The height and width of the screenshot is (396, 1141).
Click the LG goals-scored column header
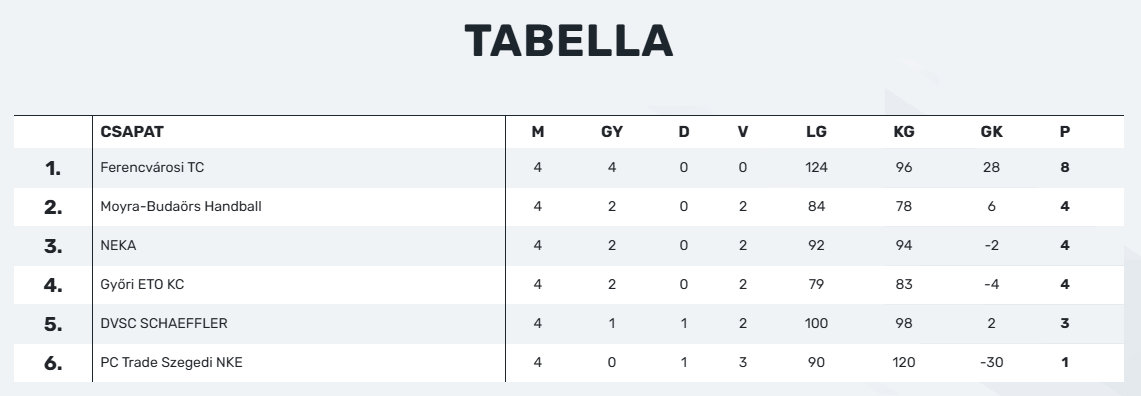(x=816, y=132)
